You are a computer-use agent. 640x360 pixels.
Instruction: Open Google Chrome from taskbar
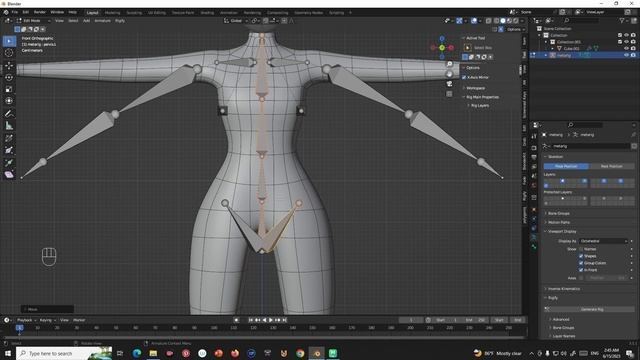300,353
